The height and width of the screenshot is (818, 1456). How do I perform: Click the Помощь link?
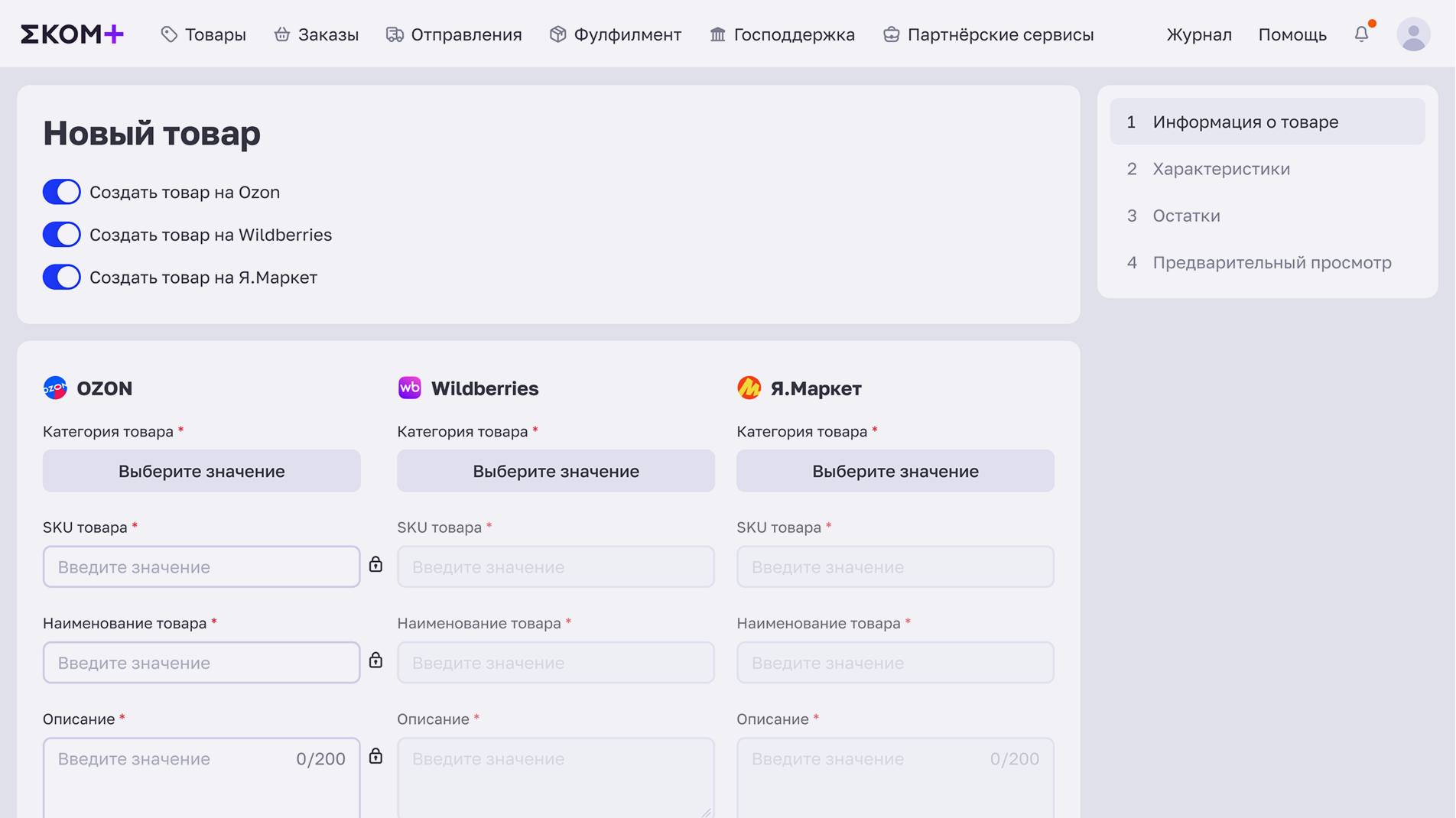click(1292, 34)
